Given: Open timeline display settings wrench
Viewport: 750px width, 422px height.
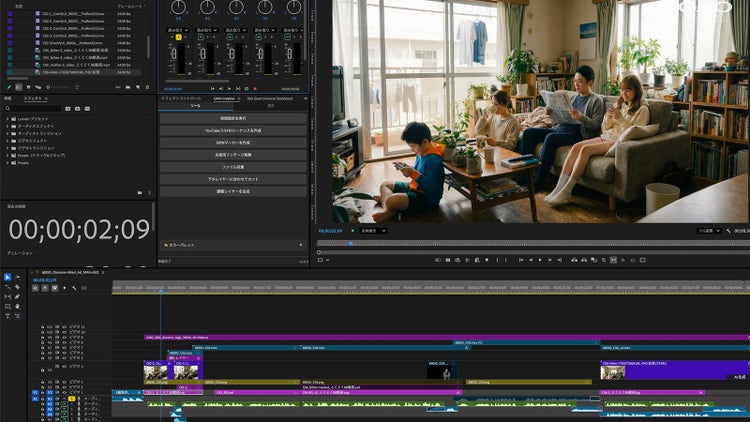Looking at the screenshot, I should click(74, 288).
